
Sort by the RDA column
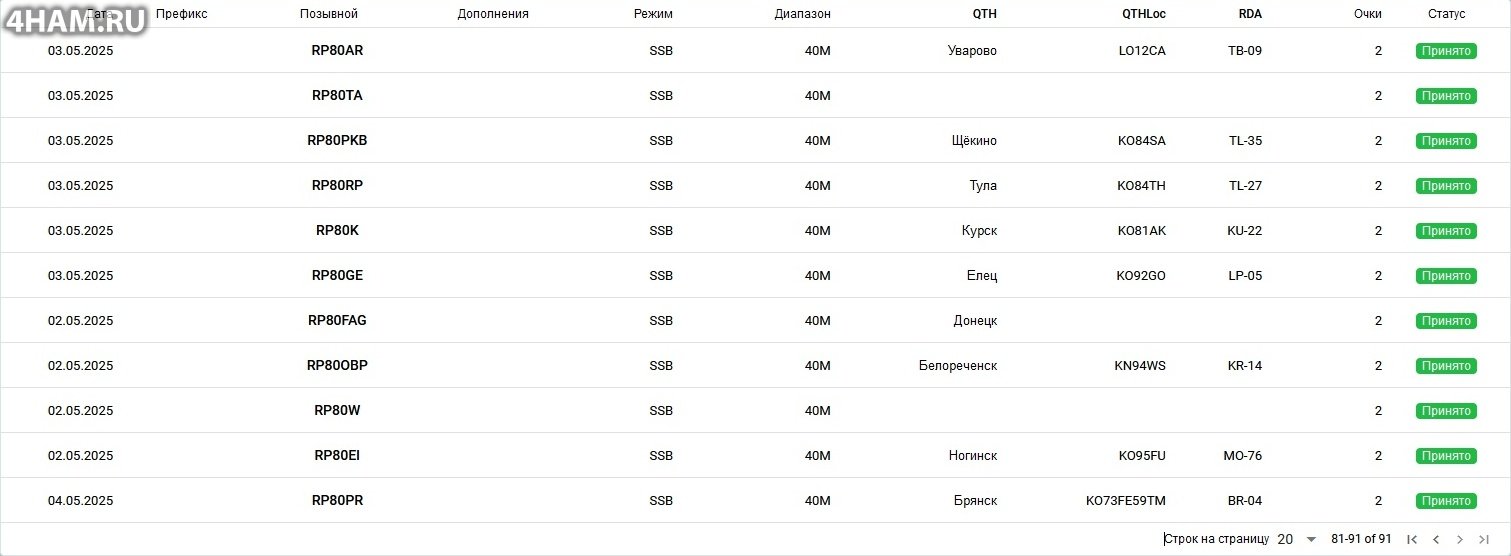pyautogui.click(x=1250, y=14)
